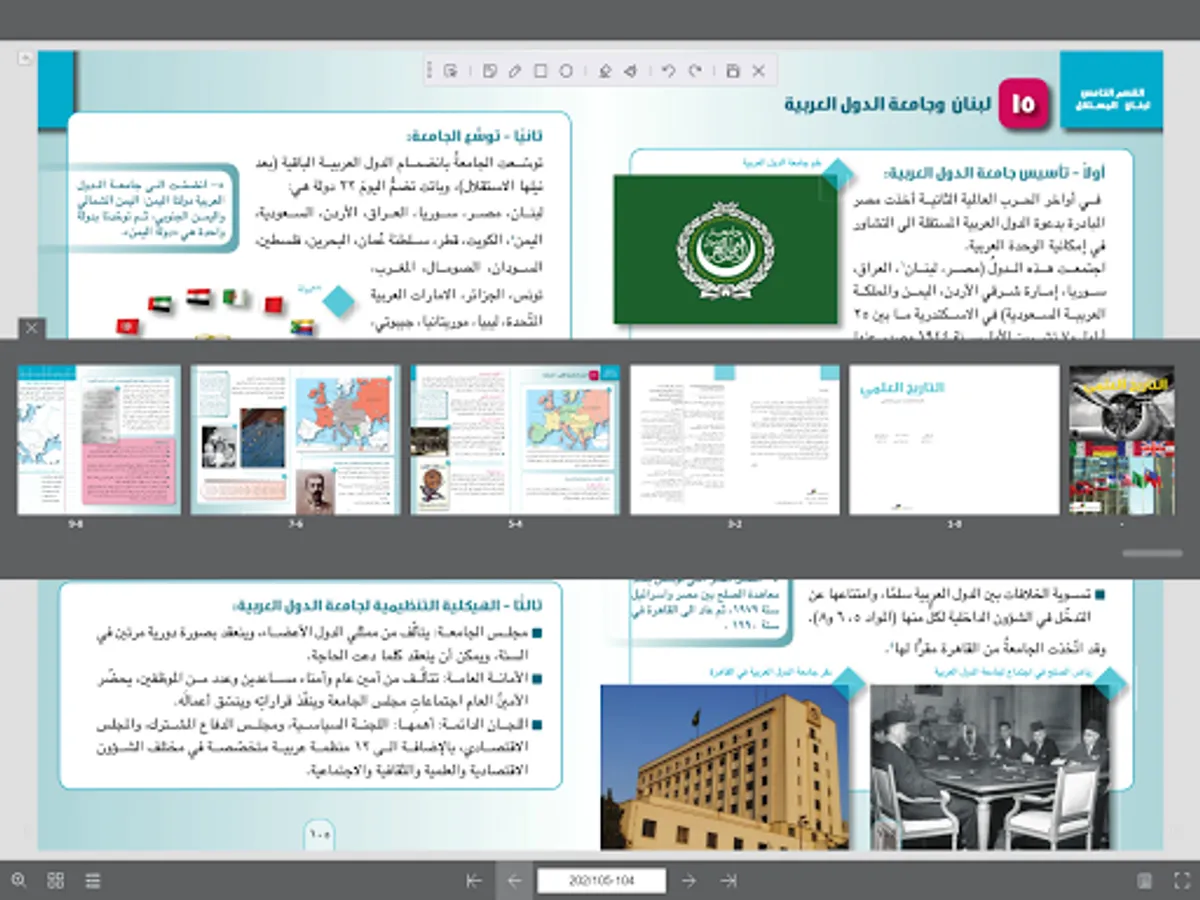Screen dimensions: 1200x900
Task: Open the table of contents list
Action: [x=93, y=880]
